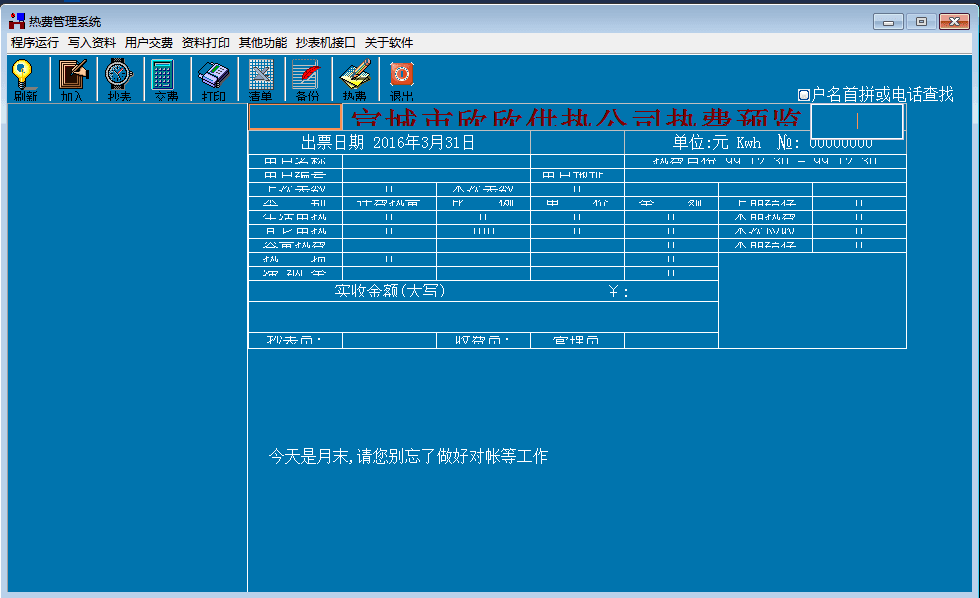The height and width of the screenshot is (598, 980).
Task: Open the 其他功能 menu
Action: click(x=263, y=43)
